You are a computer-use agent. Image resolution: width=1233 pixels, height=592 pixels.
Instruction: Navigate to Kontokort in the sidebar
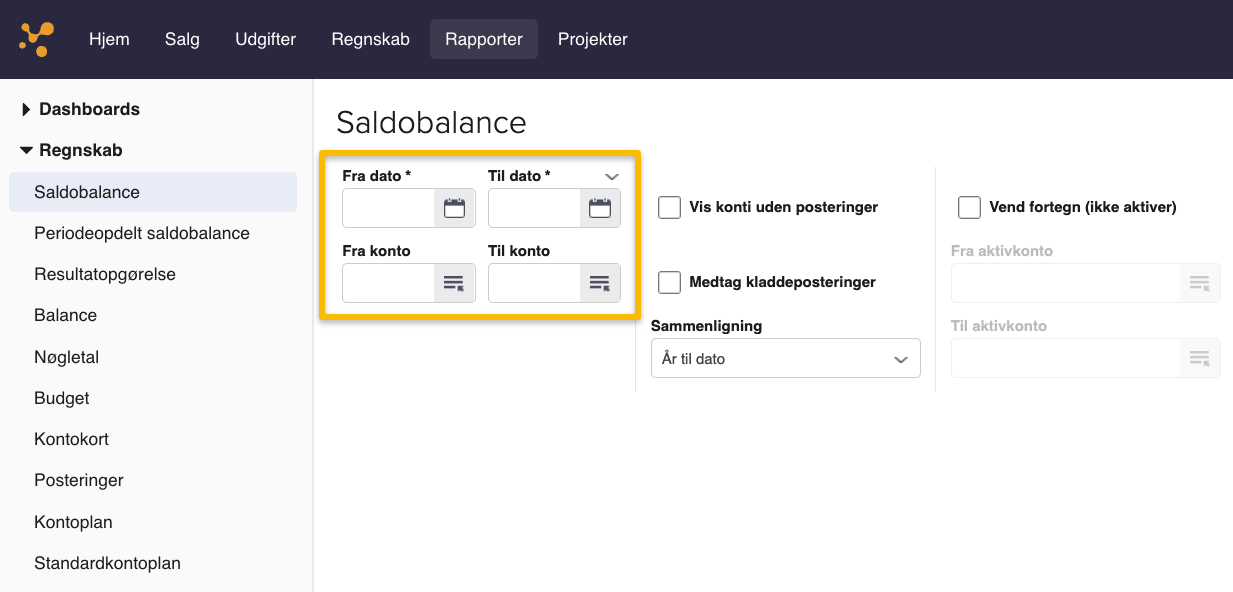click(71, 439)
